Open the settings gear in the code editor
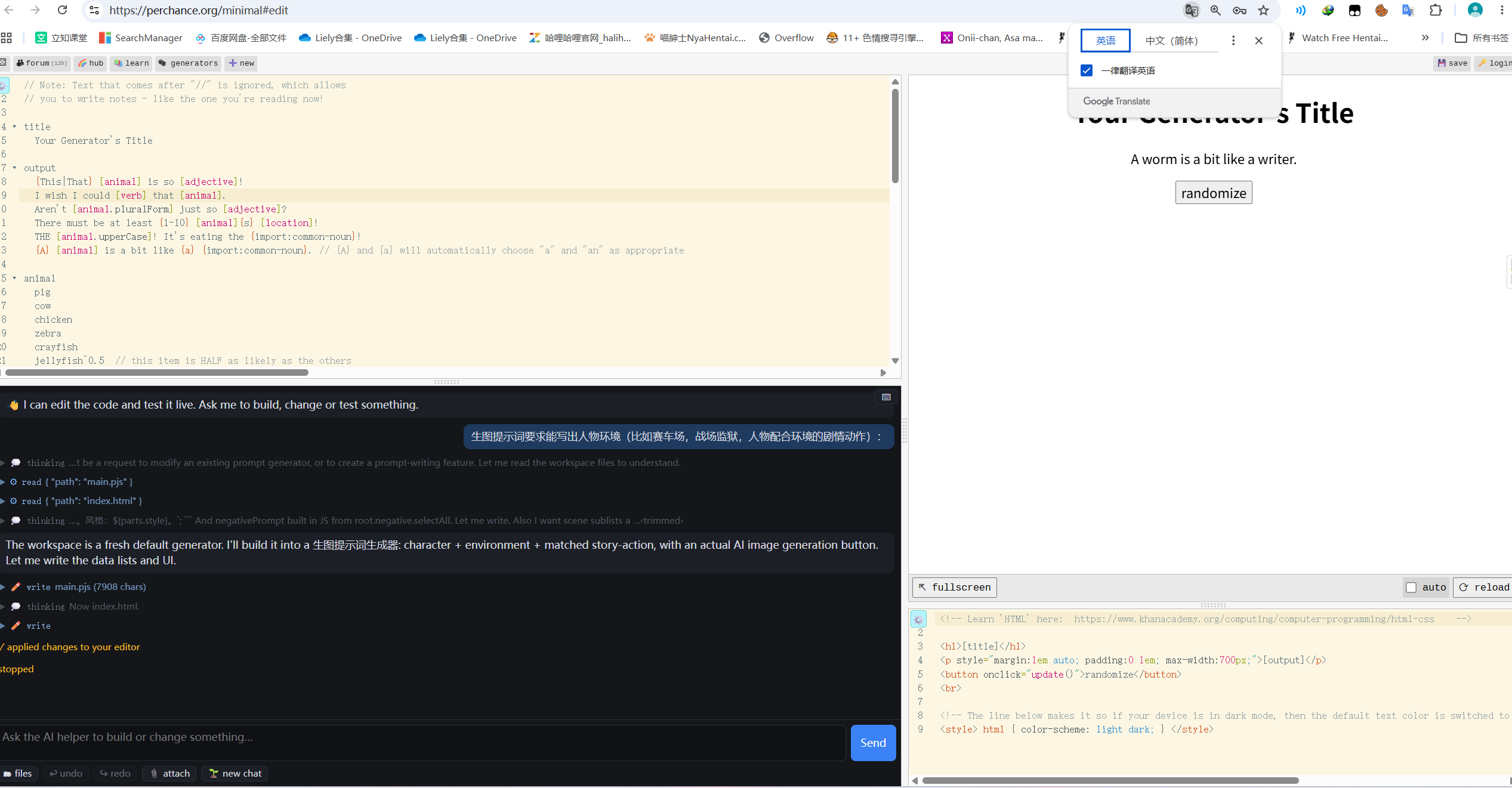 coord(4,85)
